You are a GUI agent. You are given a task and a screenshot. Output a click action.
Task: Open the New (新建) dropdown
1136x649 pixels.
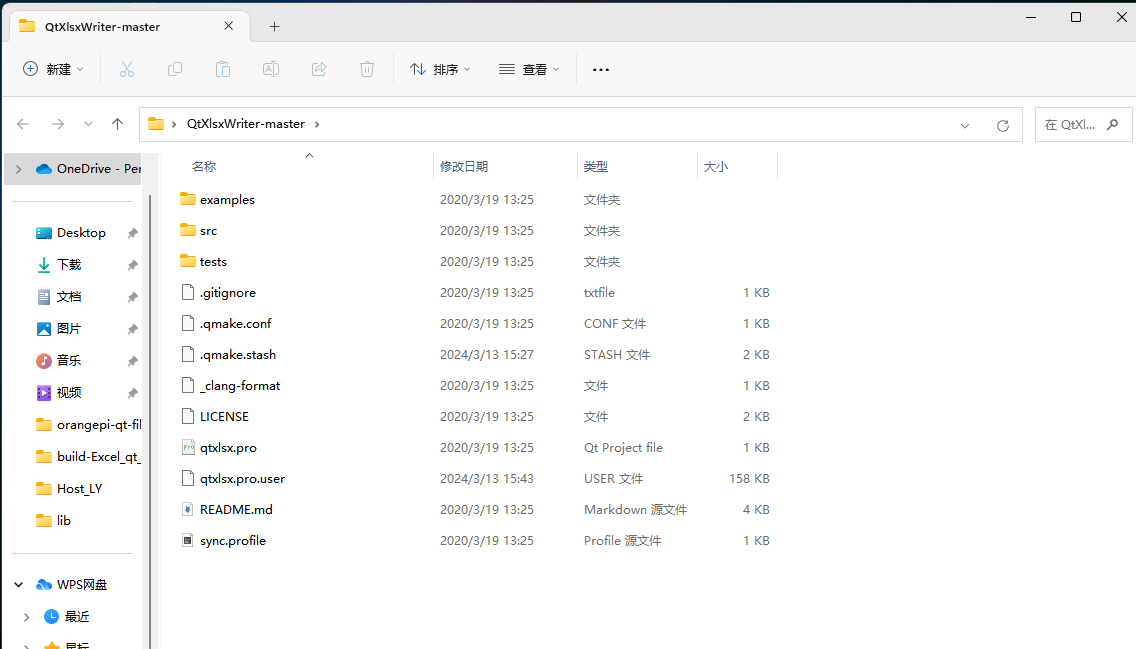[x=54, y=70]
